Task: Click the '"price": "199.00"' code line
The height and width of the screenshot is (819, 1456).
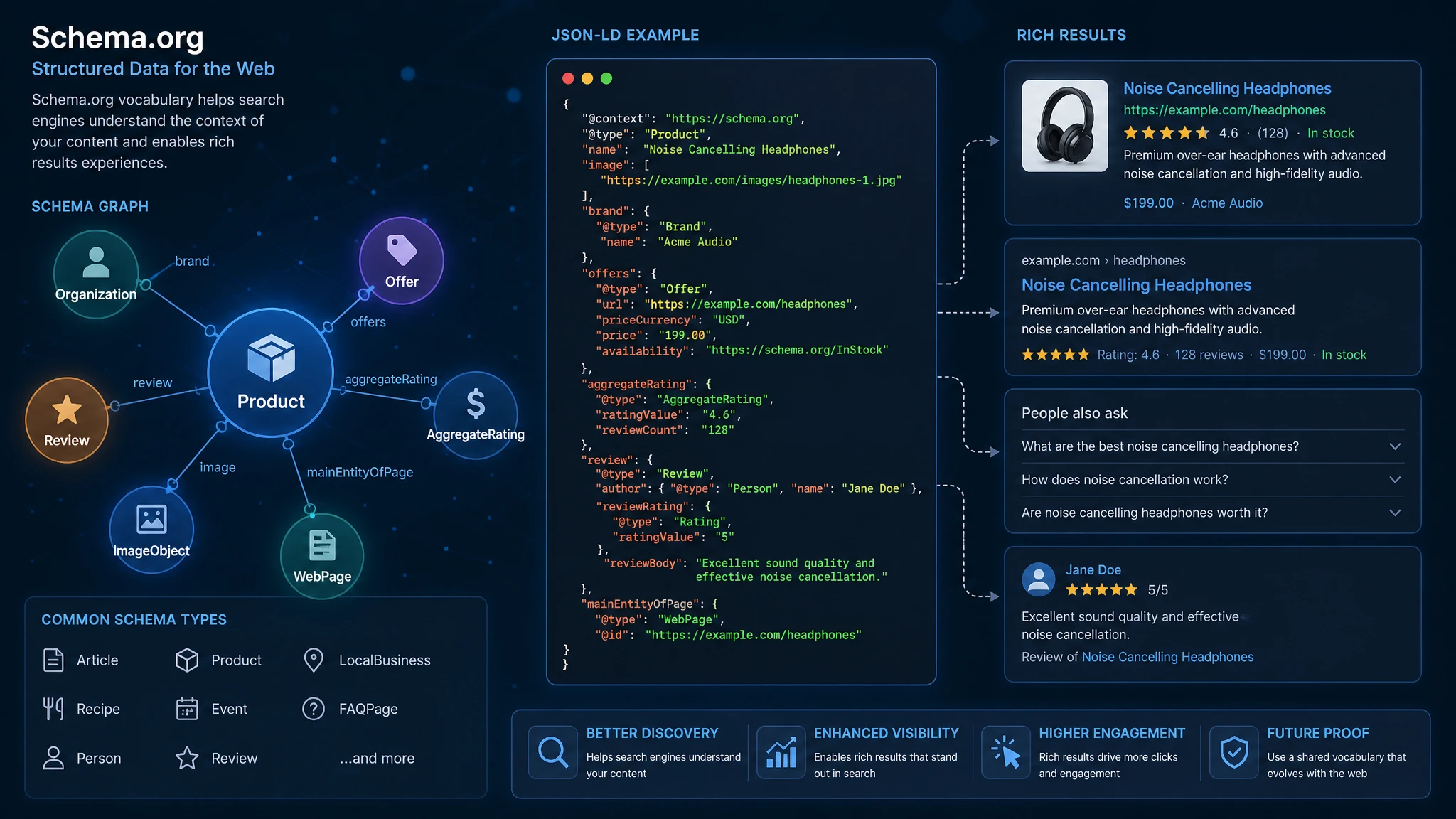Action: point(656,336)
